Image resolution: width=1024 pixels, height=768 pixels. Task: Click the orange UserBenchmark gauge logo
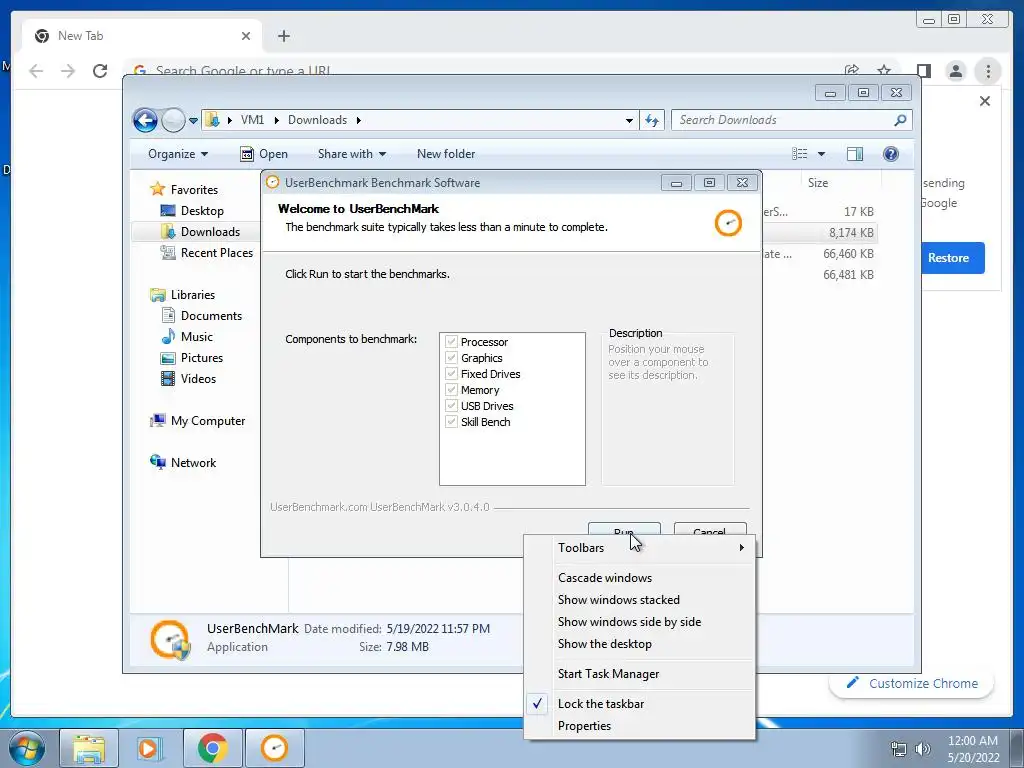(728, 223)
